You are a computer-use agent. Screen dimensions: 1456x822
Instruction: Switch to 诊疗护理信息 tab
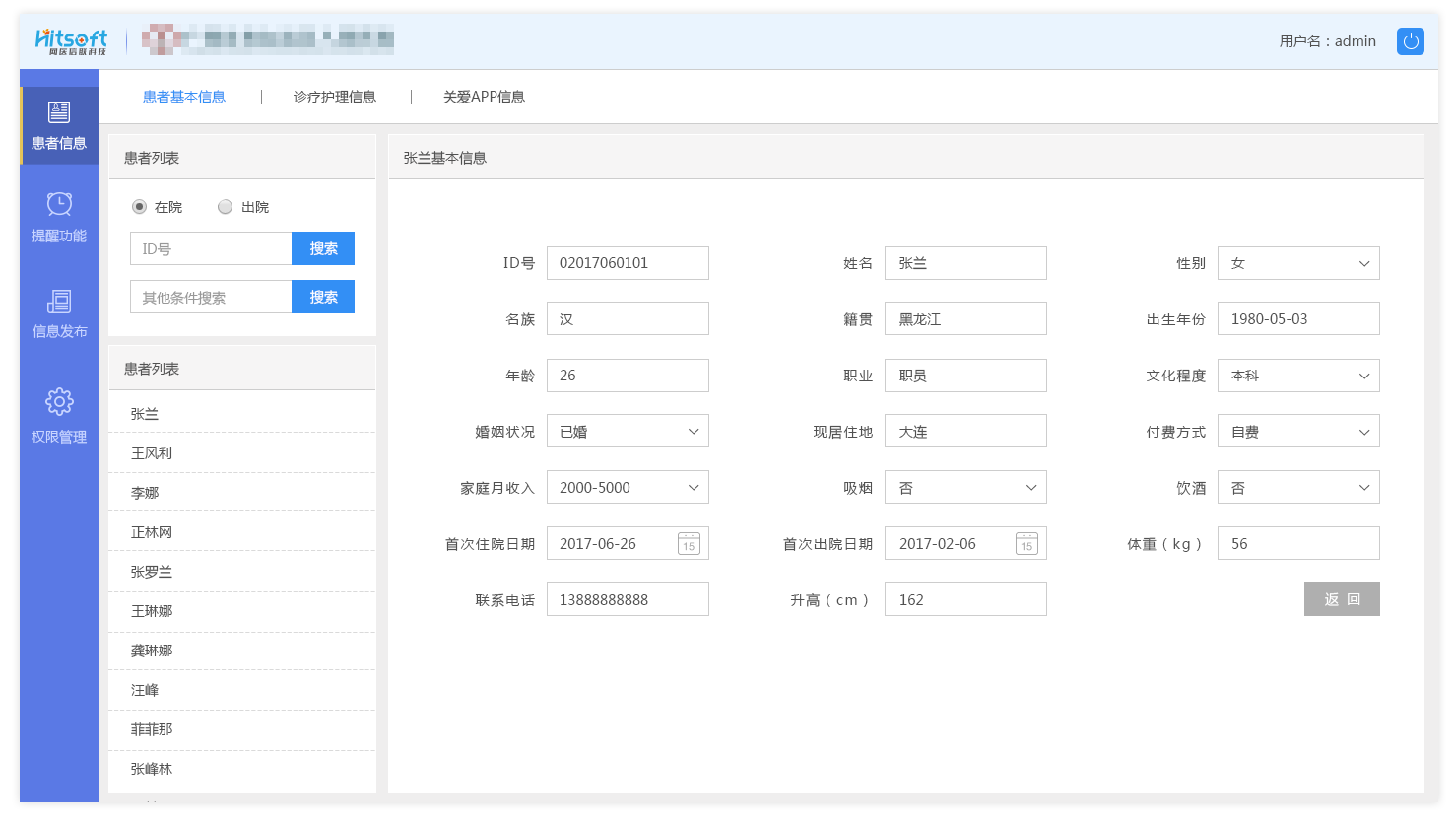335,97
